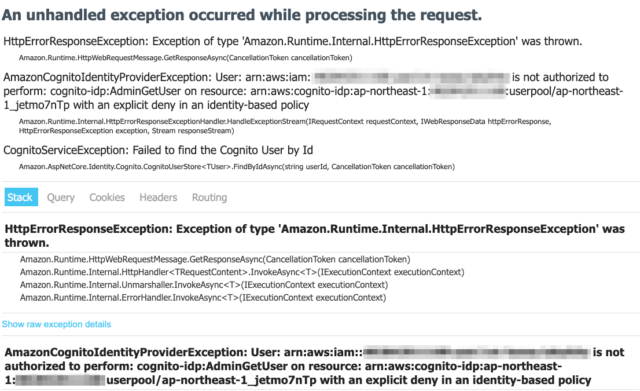Screen dimensions: 640x391
Task: Click the small GetResponseAsync line under summary
Action: pos(186,58)
